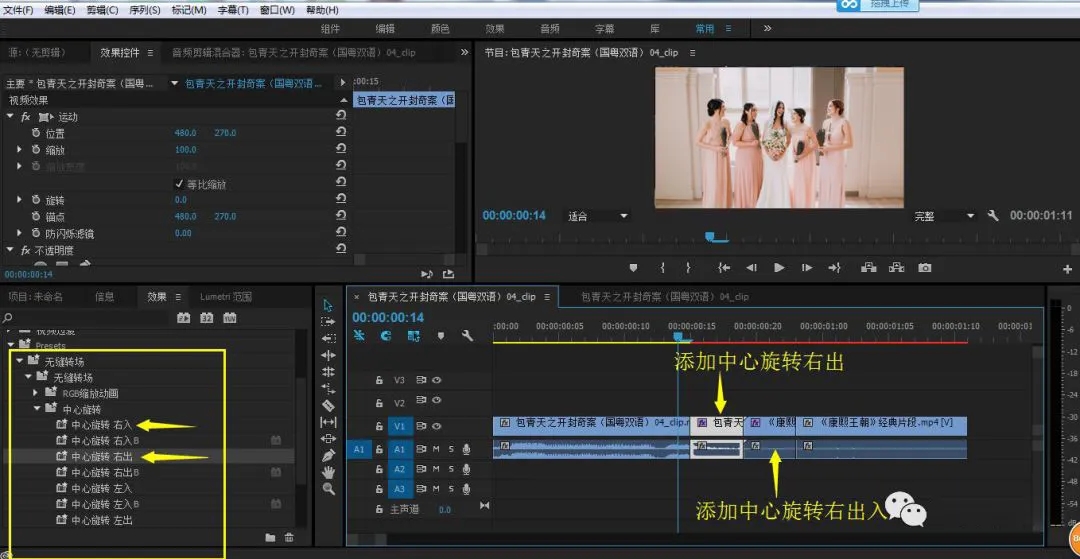Delete custom item with trash icon
1080x559 pixels.
click(x=289, y=538)
